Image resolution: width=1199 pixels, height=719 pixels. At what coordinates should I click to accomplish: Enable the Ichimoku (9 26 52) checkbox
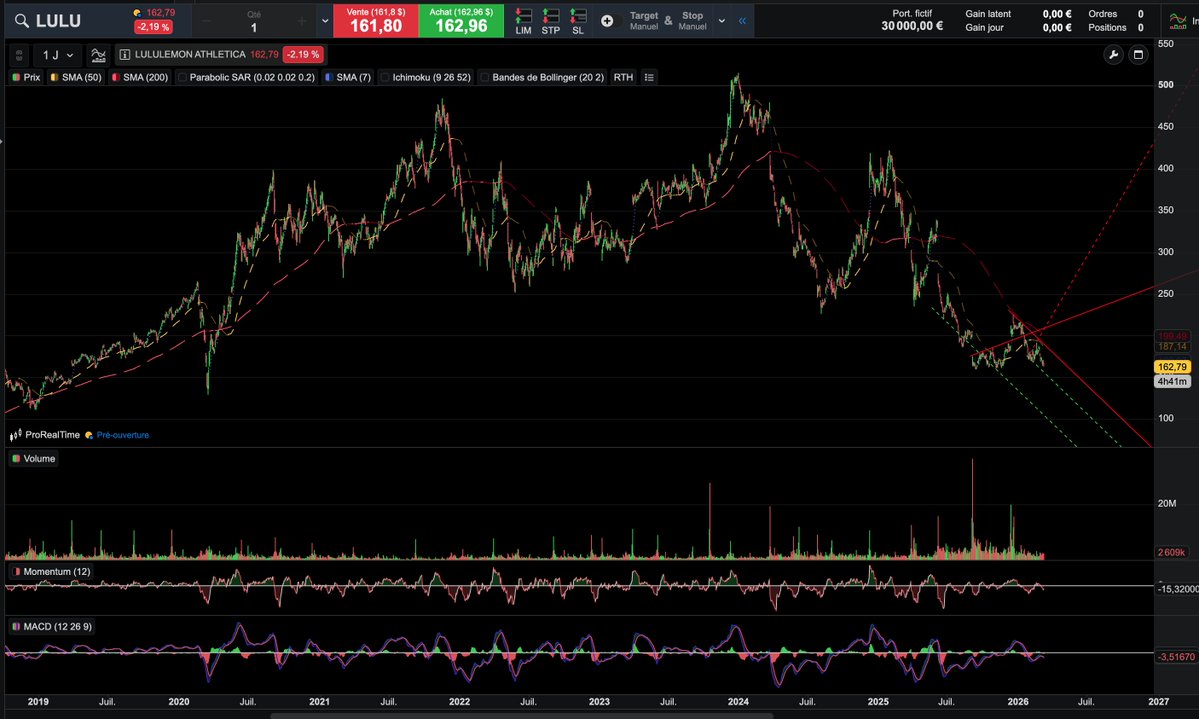pyautogui.click(x=385, y=77)
